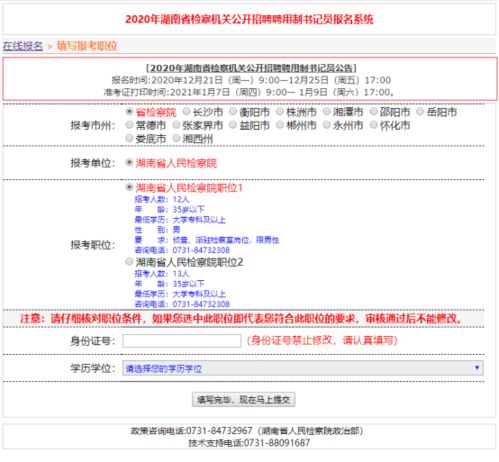Click the 技术支持电话 0731-88091687 line
This screenshot has width=499, height=462.
pyautogui.click(x=249, y=443)
